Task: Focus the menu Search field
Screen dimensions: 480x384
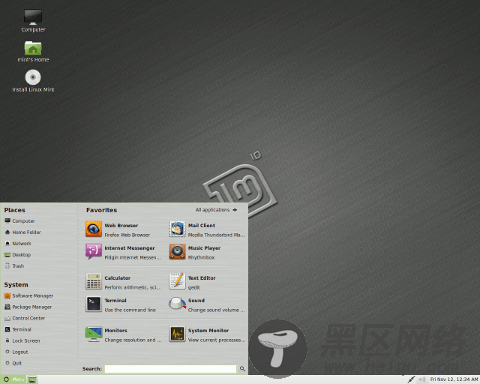Action: (x=170, y=369)
